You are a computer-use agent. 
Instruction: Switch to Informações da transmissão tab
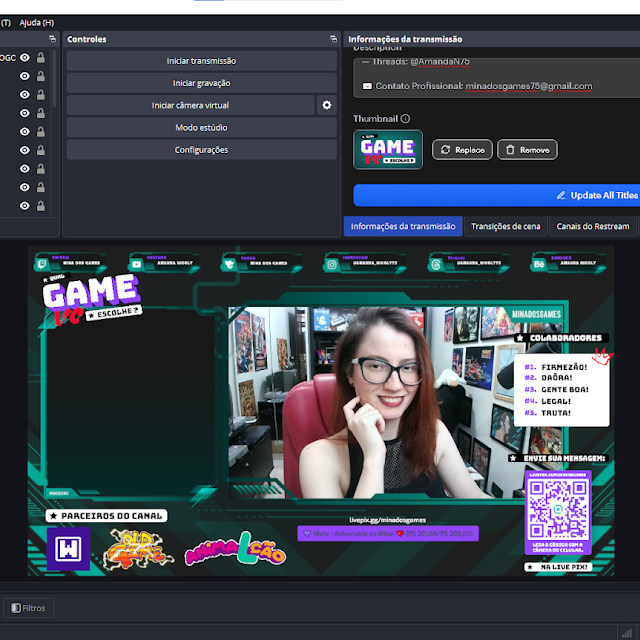point(403,226)
